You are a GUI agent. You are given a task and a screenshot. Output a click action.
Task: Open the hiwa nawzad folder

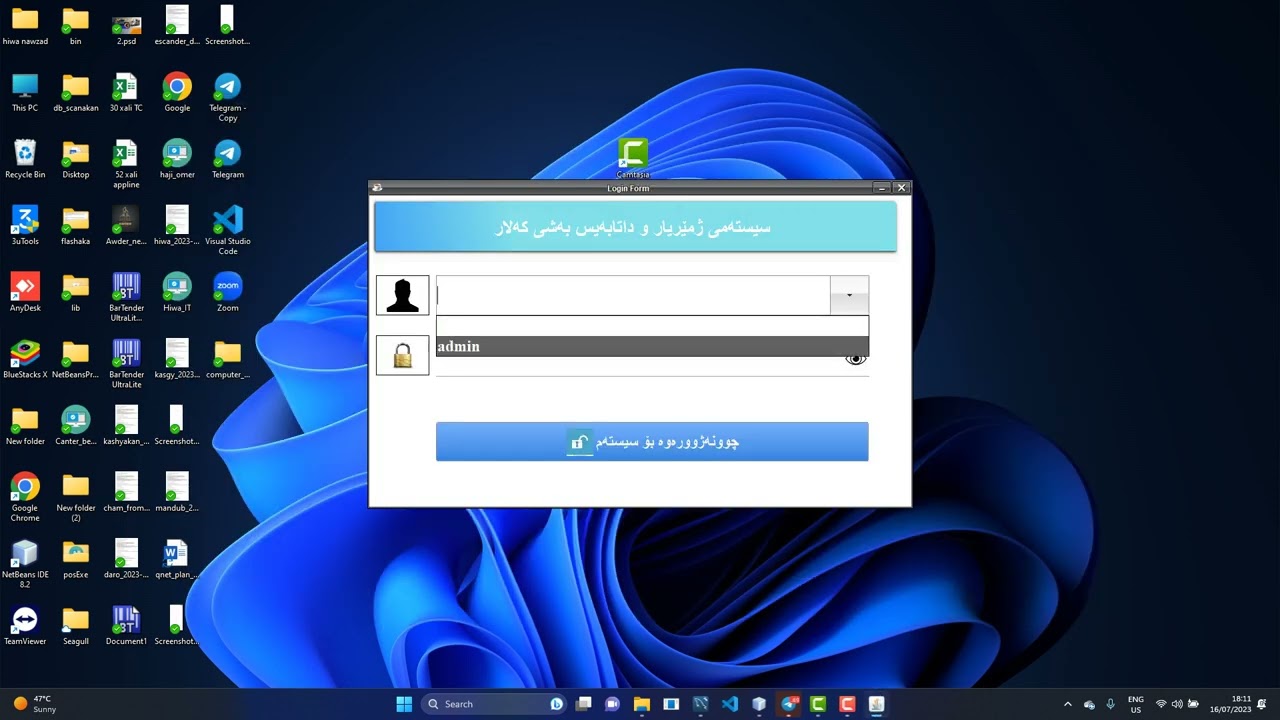(25, 26)
